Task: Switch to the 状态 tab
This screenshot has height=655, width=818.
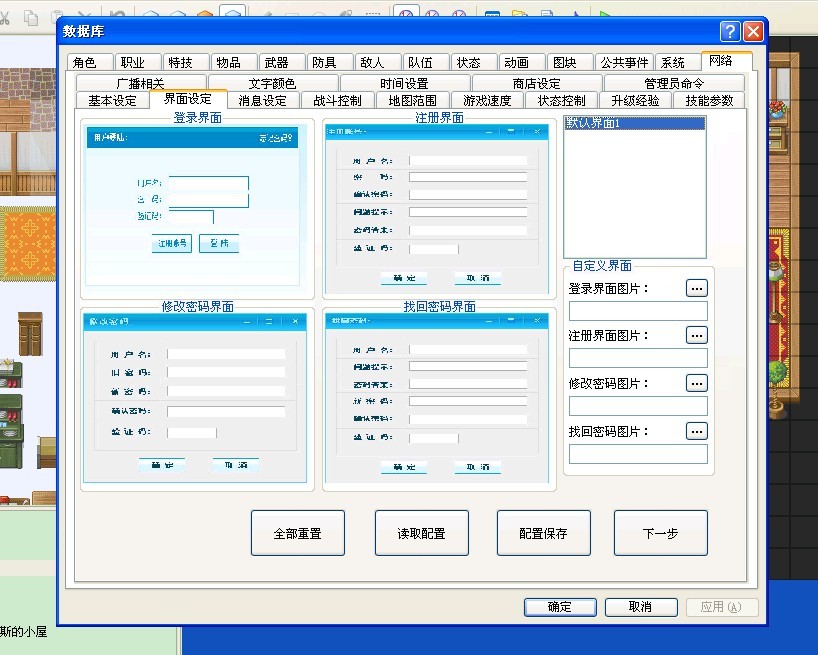Action: [x=474, y=63]
